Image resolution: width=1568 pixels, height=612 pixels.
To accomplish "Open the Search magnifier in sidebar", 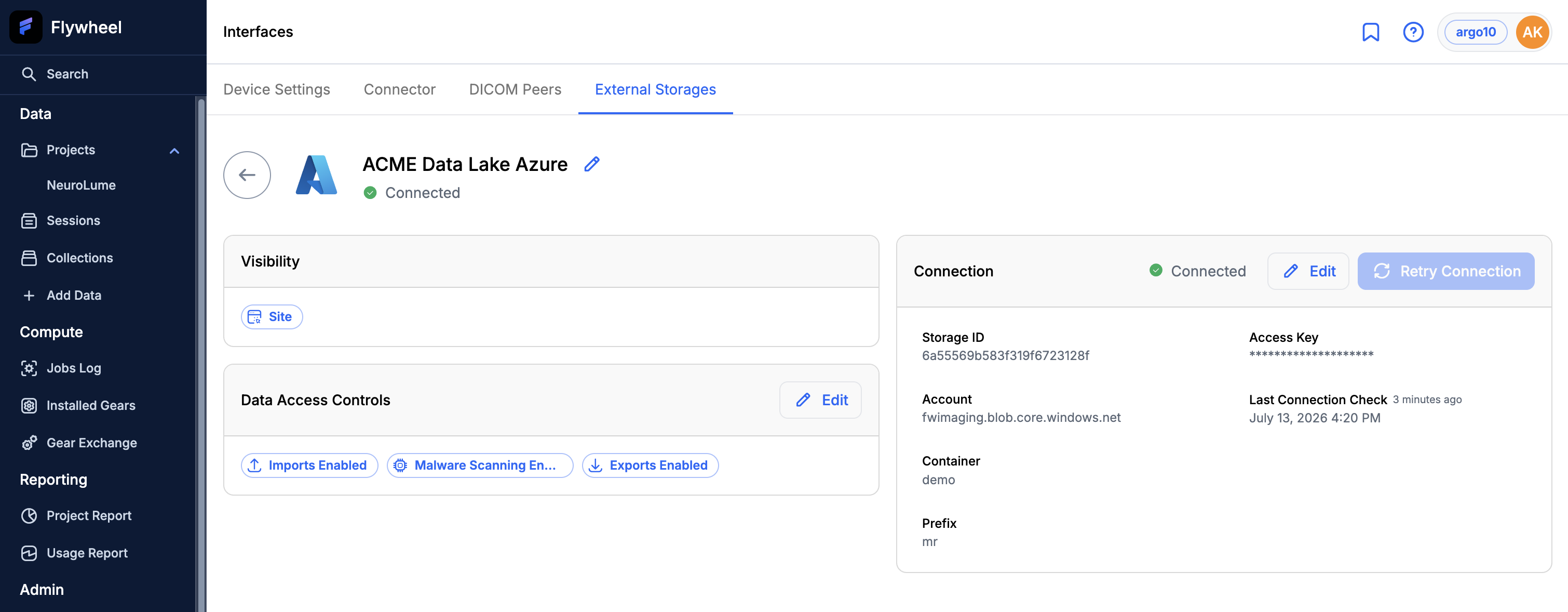I will tap(29, 74).
